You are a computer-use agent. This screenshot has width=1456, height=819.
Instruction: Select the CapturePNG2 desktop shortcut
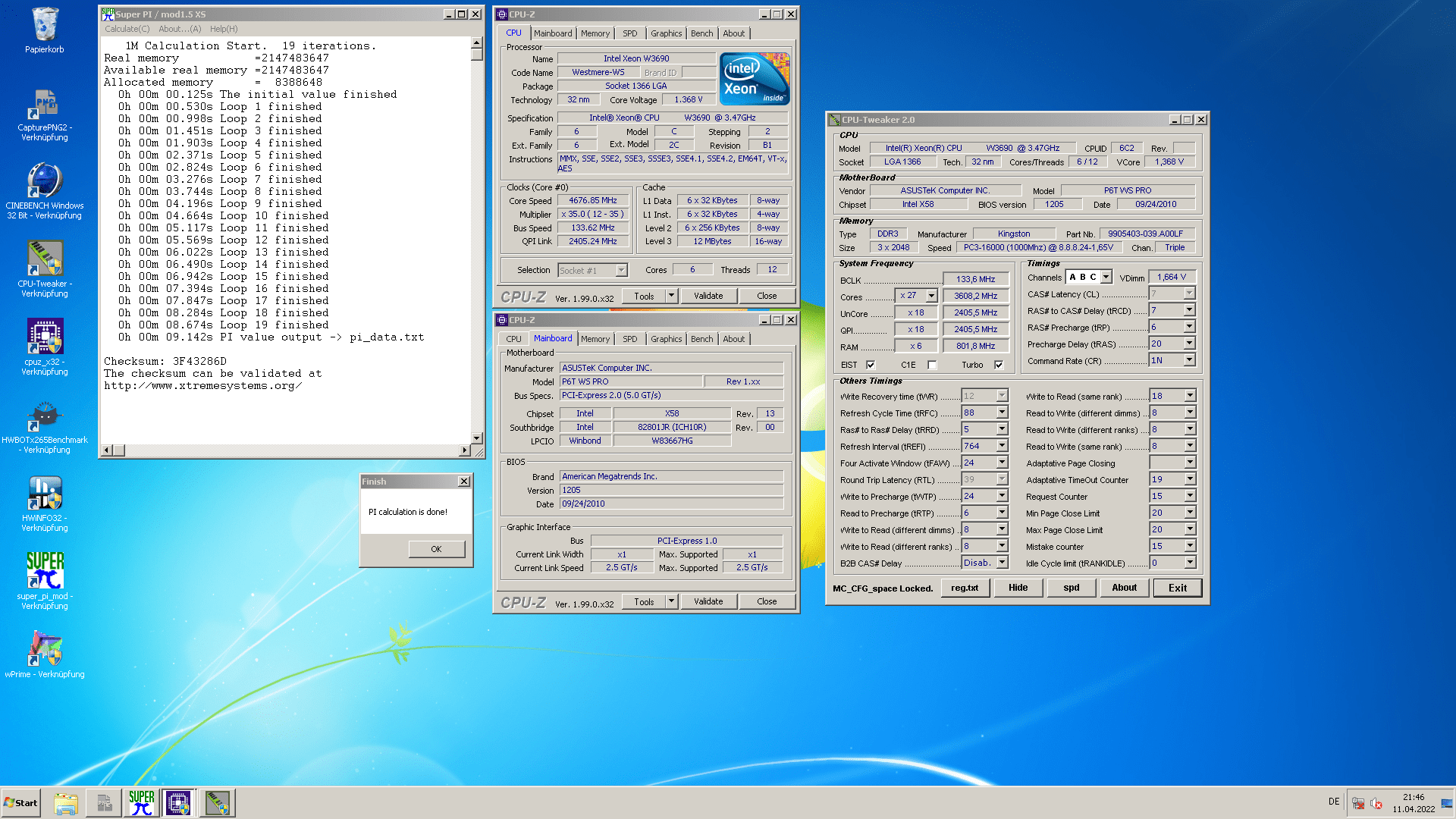(x=45, y=115)
